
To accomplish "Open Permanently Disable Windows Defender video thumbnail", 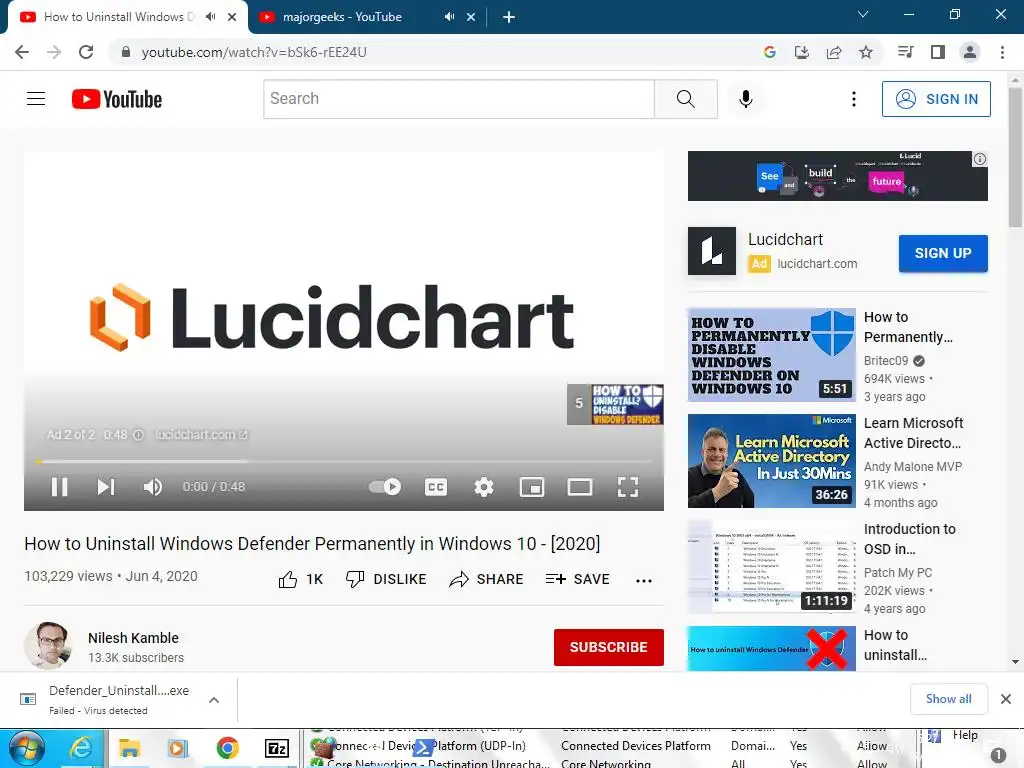I will click(x=771, y=355).
